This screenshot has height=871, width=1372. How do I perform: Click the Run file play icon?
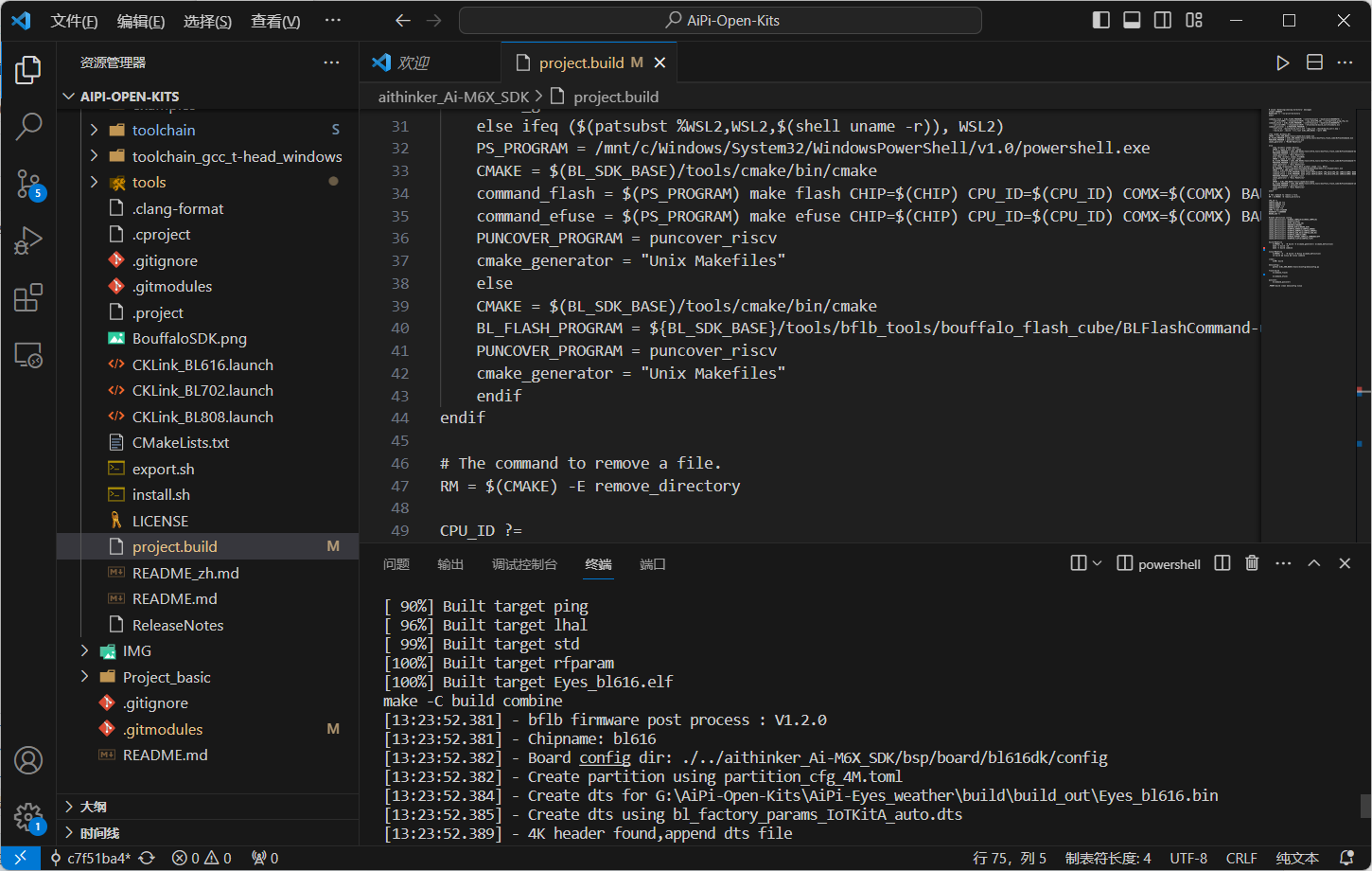(1282, 62)
